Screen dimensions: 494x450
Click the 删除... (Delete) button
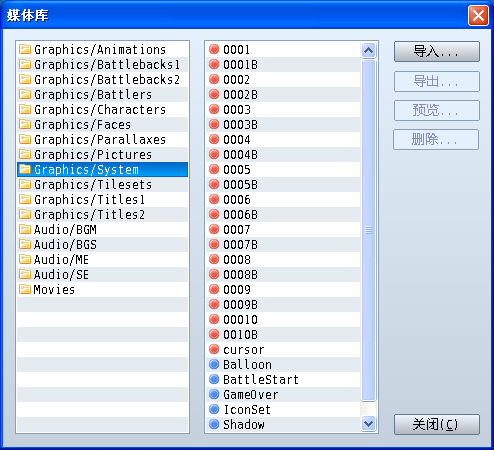pyautogui.click(x=436, y=139)
